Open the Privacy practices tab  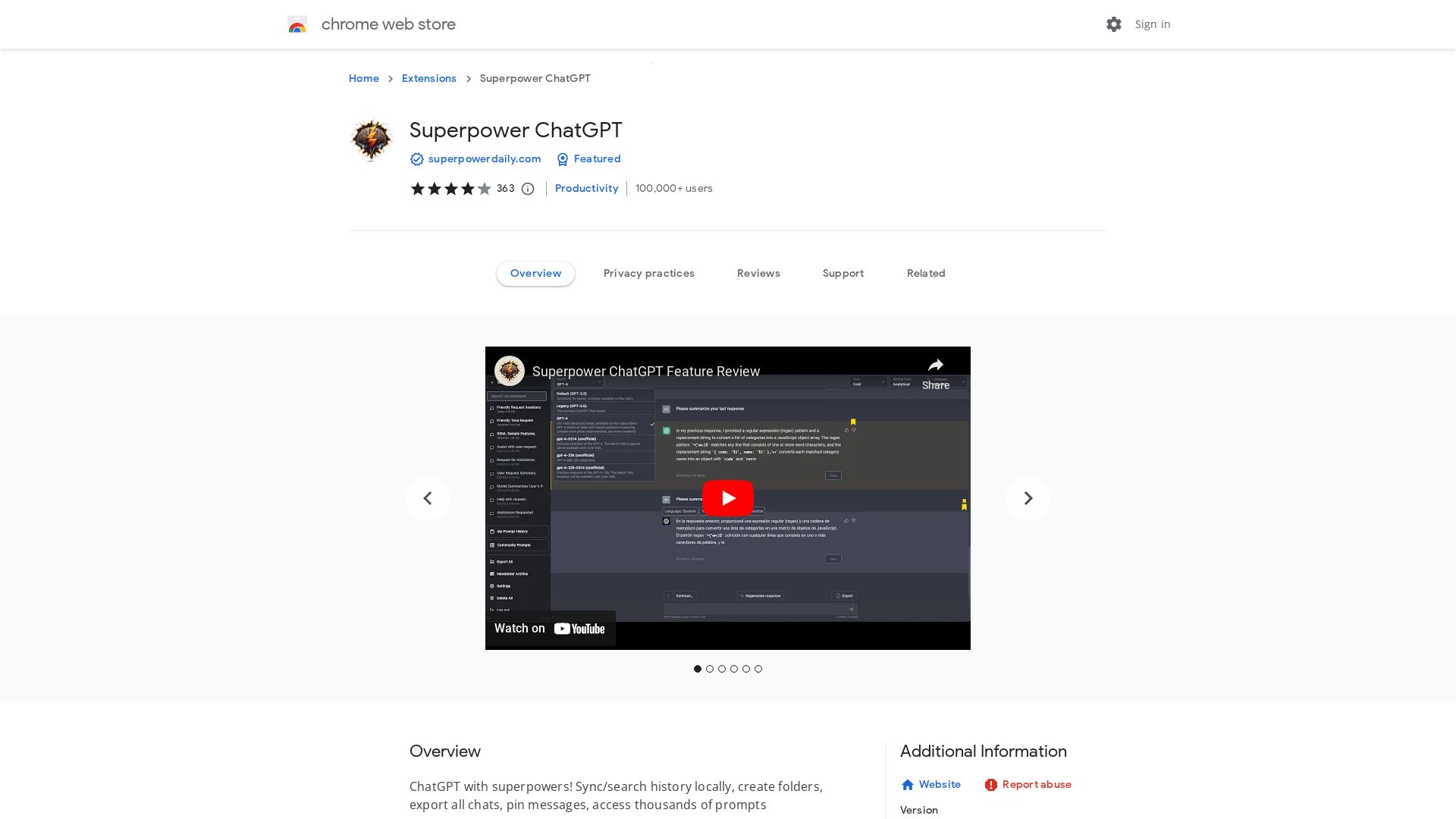648,273
